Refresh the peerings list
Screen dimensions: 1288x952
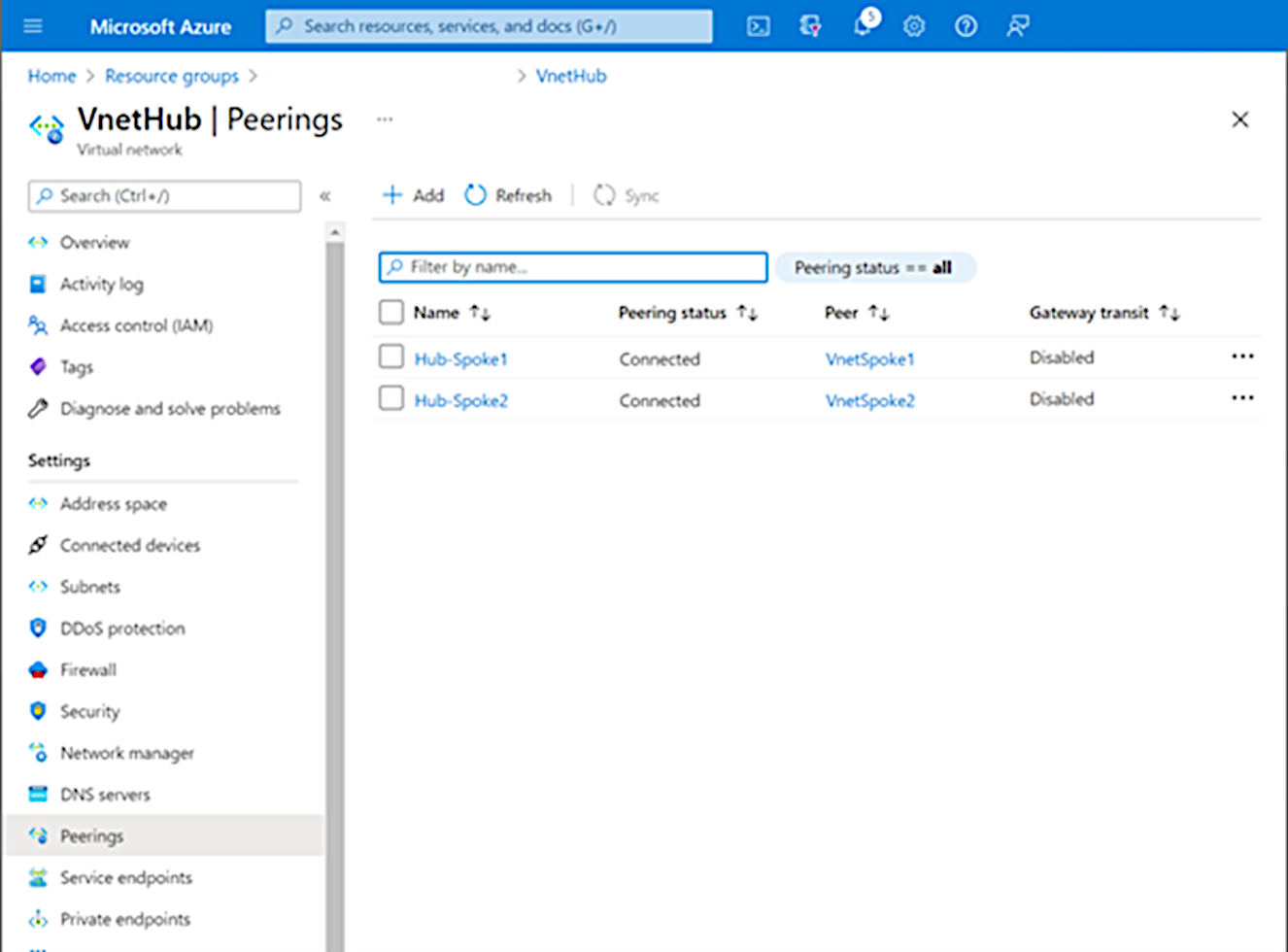click(x=508, y=195)
